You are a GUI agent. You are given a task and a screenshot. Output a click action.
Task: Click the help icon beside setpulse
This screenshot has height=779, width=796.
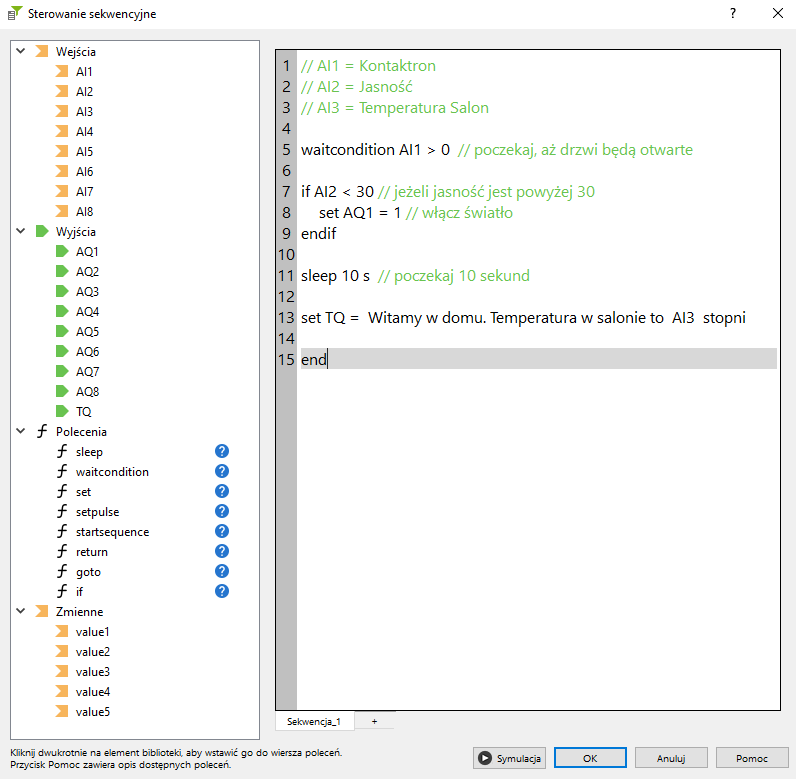[x=222, y=511]
